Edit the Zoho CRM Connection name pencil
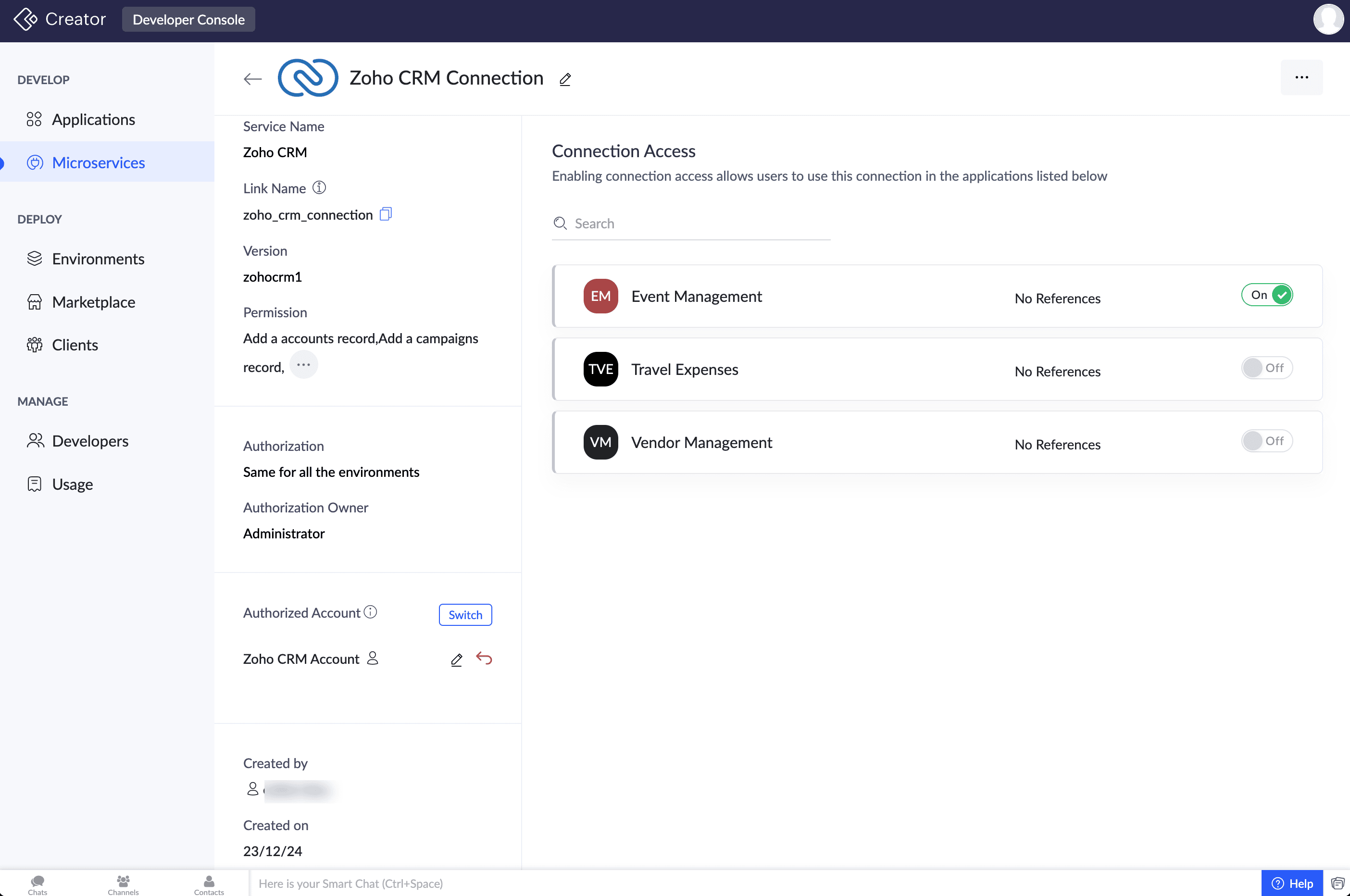The image size is (1350, 896). (565, 79)
